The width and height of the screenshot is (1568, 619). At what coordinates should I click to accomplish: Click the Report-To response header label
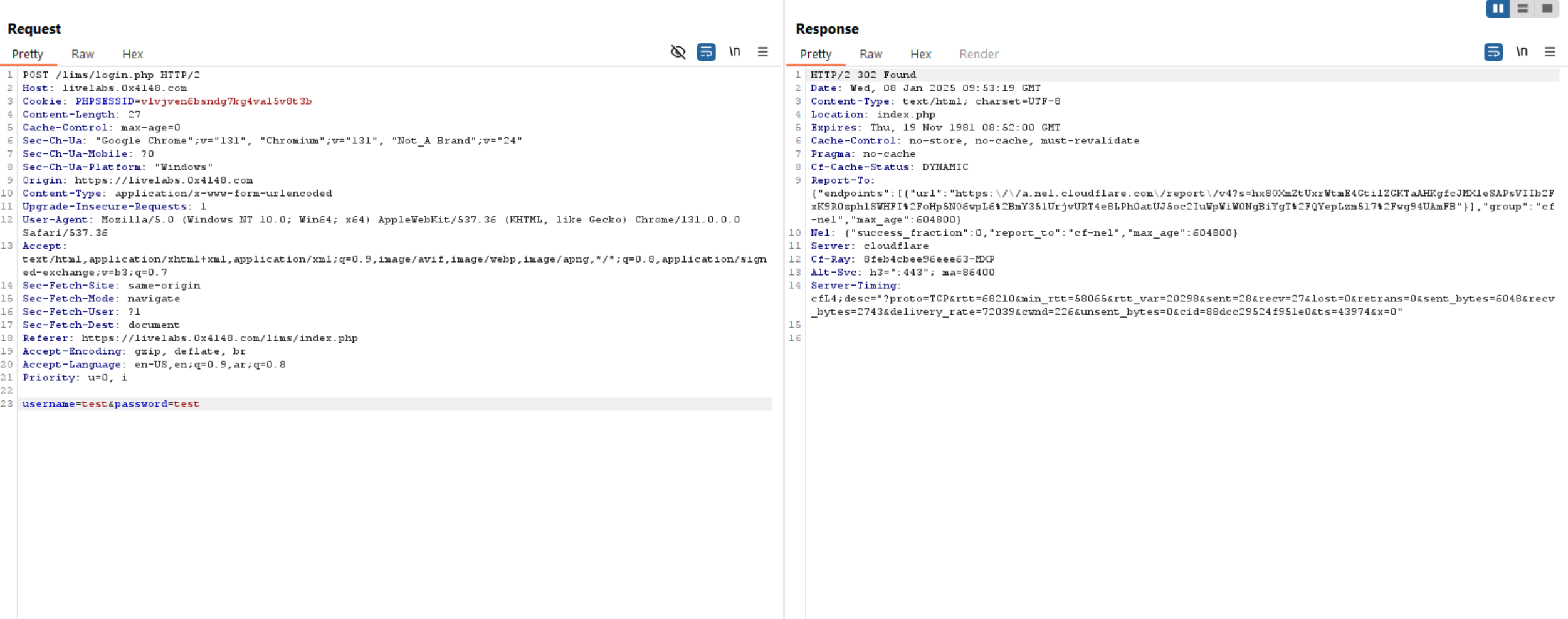(x=842, y=180)
